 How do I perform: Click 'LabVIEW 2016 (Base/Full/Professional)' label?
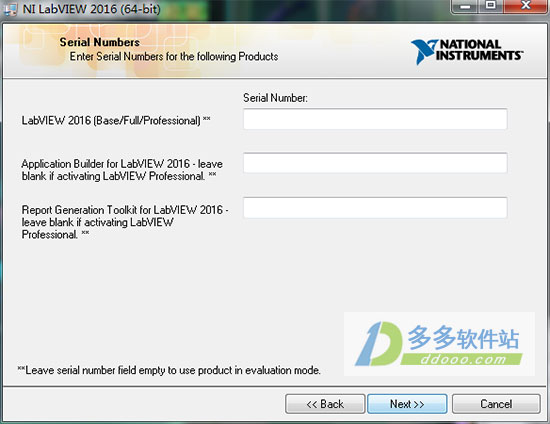[116, 120]
